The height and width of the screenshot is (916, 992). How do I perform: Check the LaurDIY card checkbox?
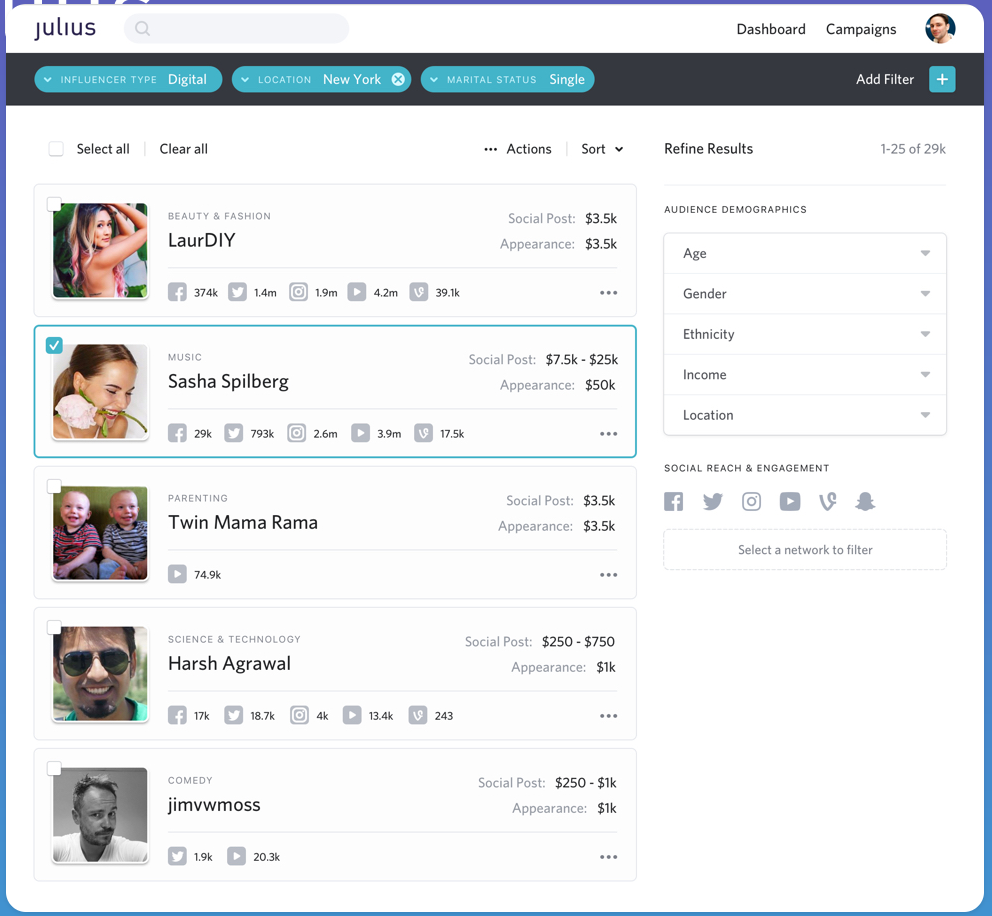[54, 204]
